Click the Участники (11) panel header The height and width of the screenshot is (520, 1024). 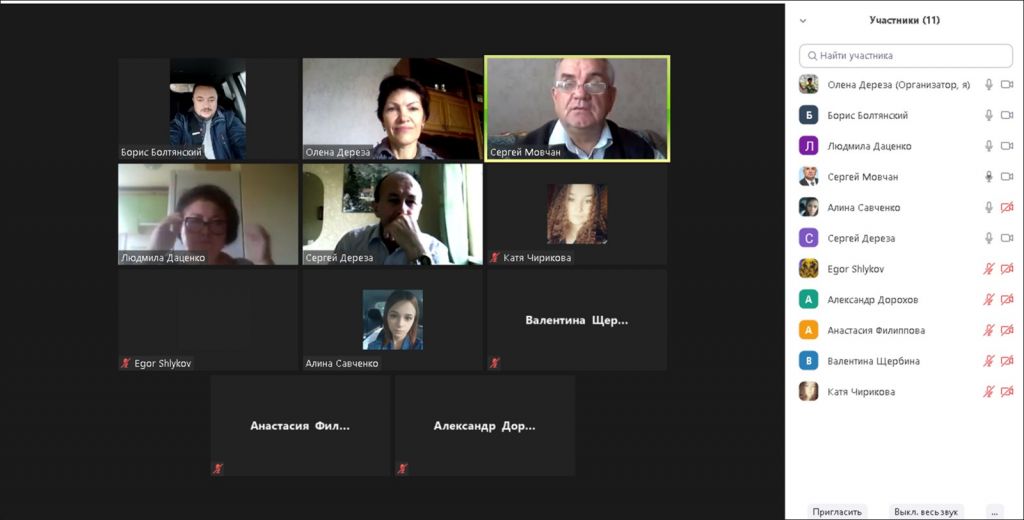point(904,20)
